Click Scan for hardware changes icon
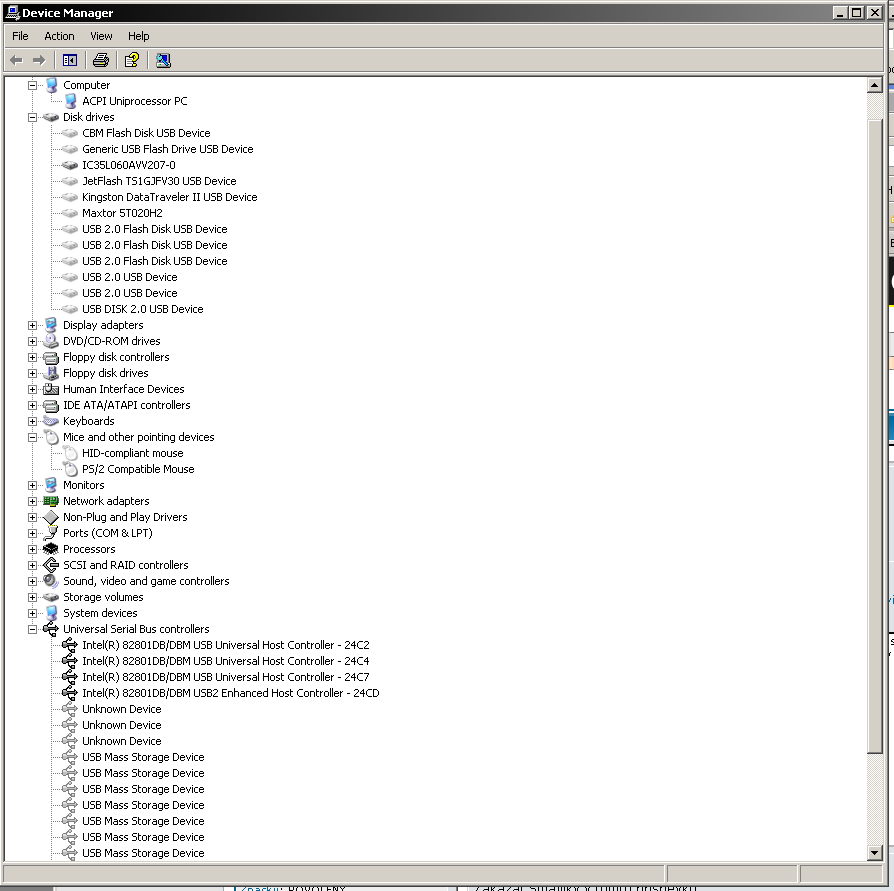The image size is (894, 891). (163, 60)
